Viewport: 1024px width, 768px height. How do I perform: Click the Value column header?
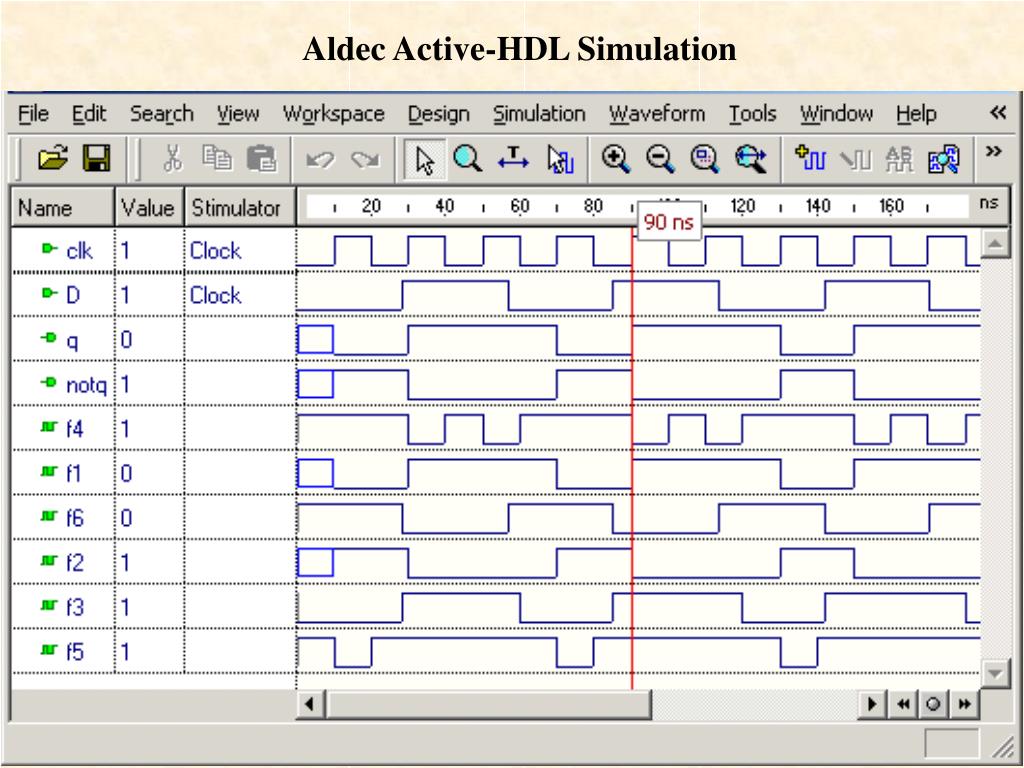pyautogui.click(x=149, y=208)
